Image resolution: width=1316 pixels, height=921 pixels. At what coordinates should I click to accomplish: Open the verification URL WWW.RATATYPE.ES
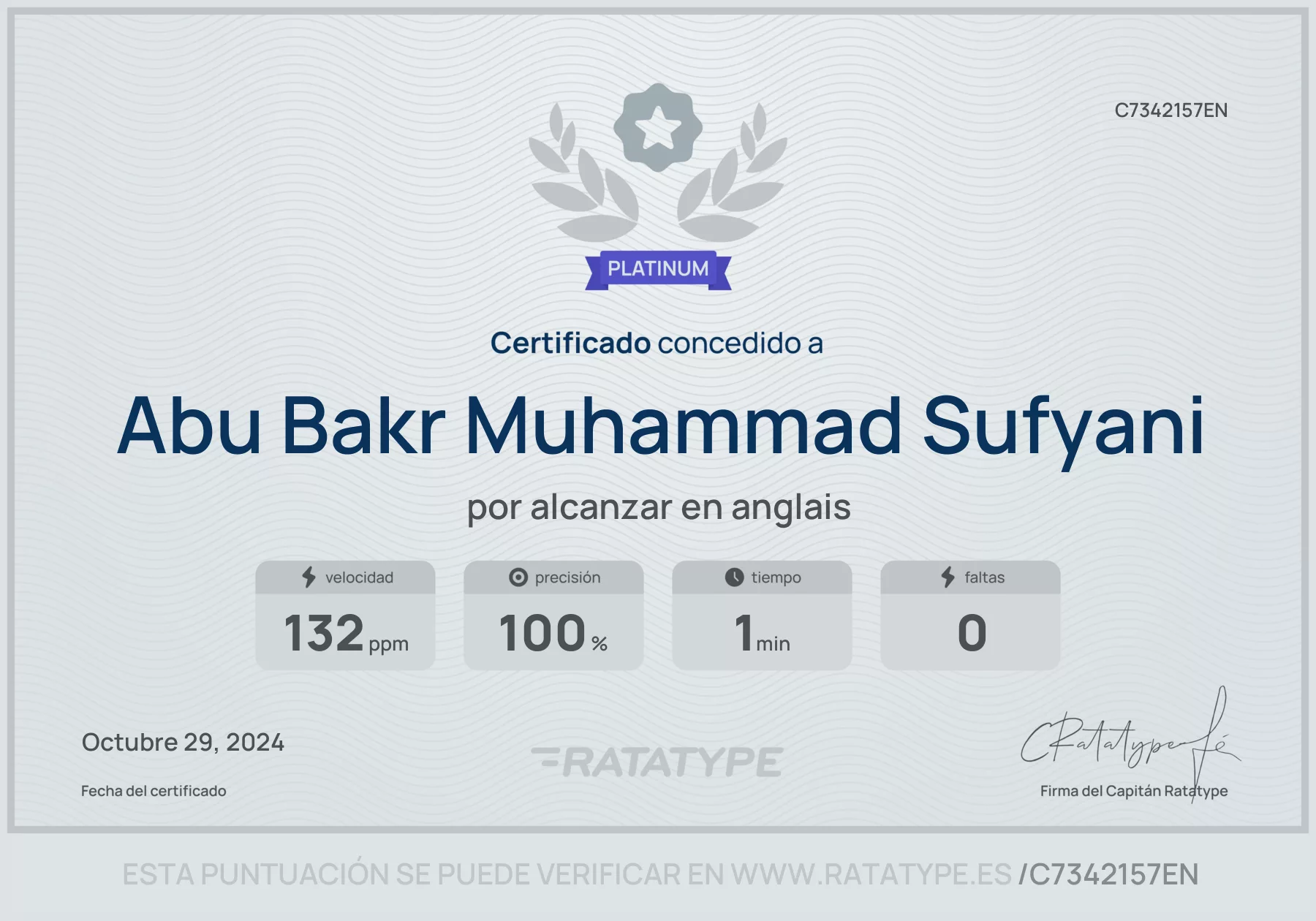871,874
